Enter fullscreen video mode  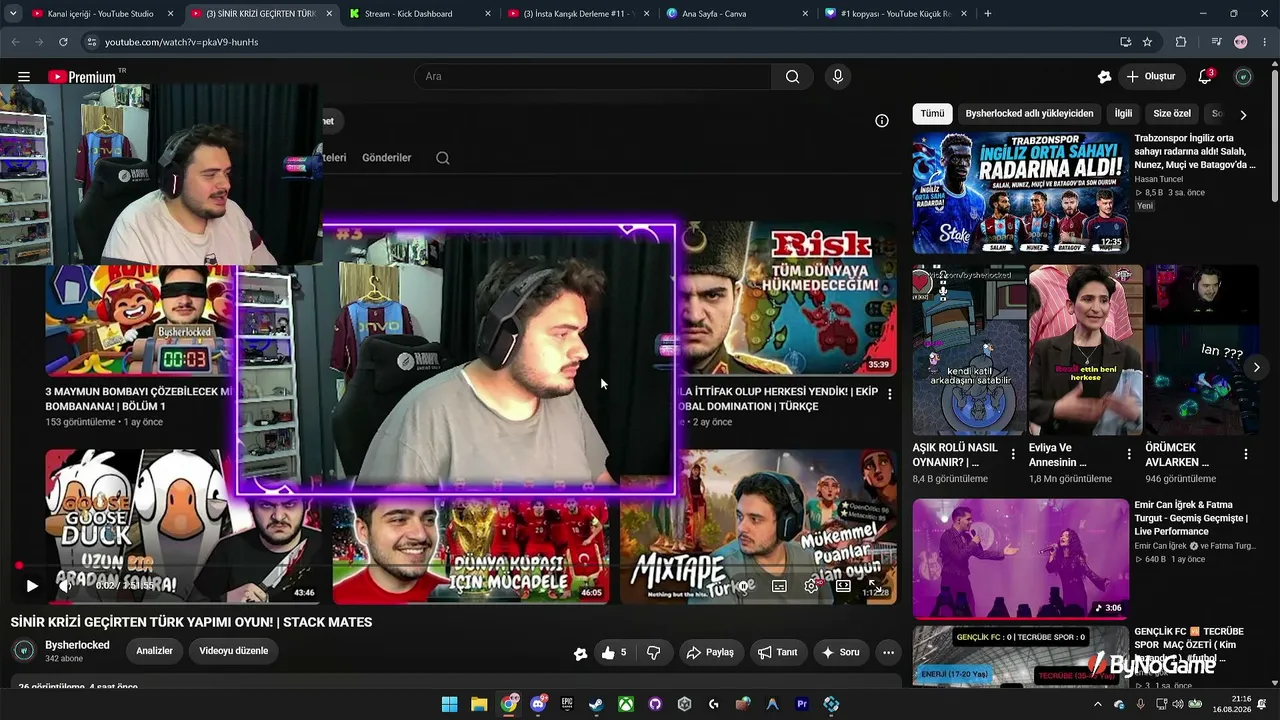click(875, 586)
